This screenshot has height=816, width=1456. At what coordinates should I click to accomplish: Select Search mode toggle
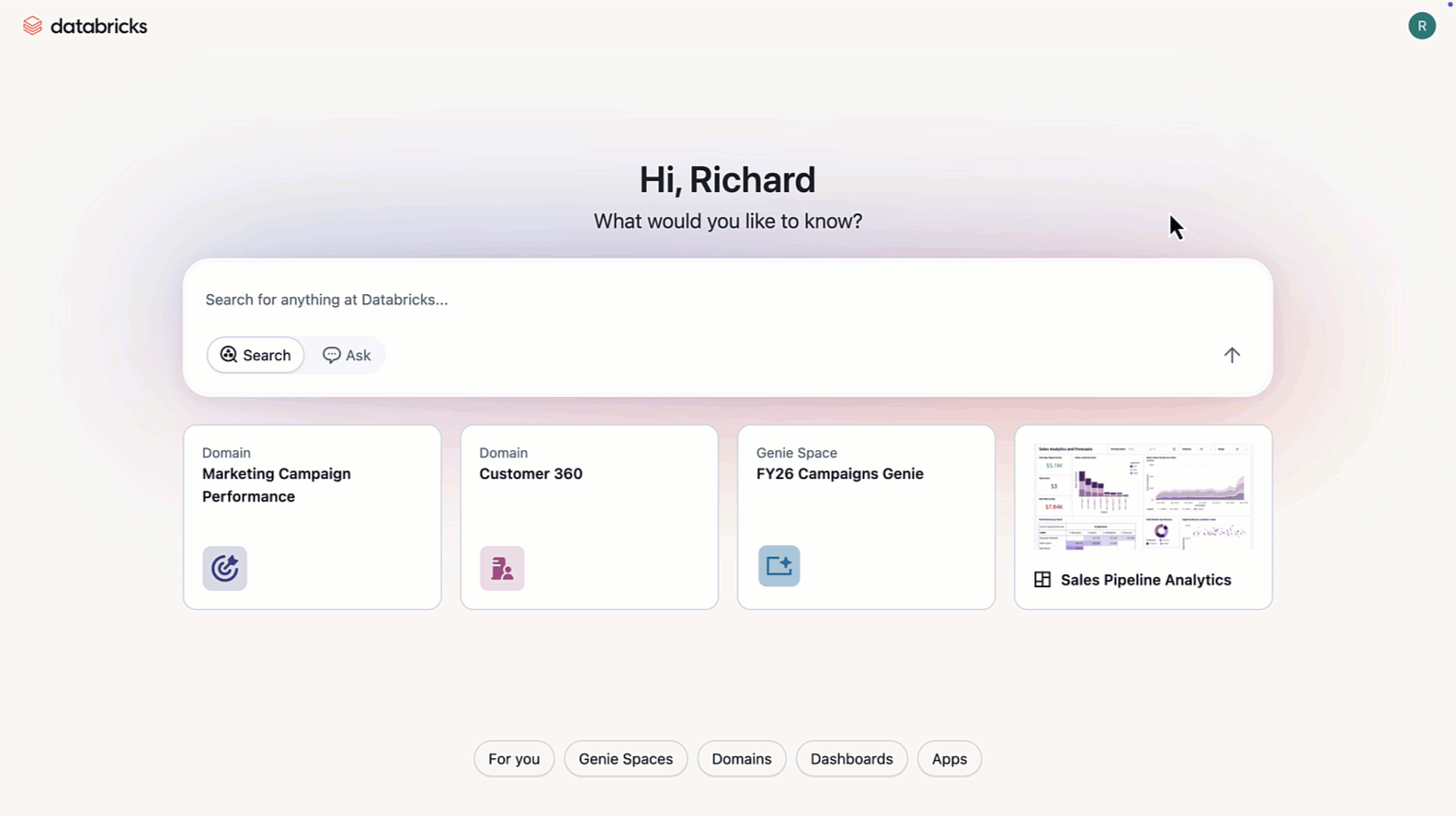[x=256, y=355]
